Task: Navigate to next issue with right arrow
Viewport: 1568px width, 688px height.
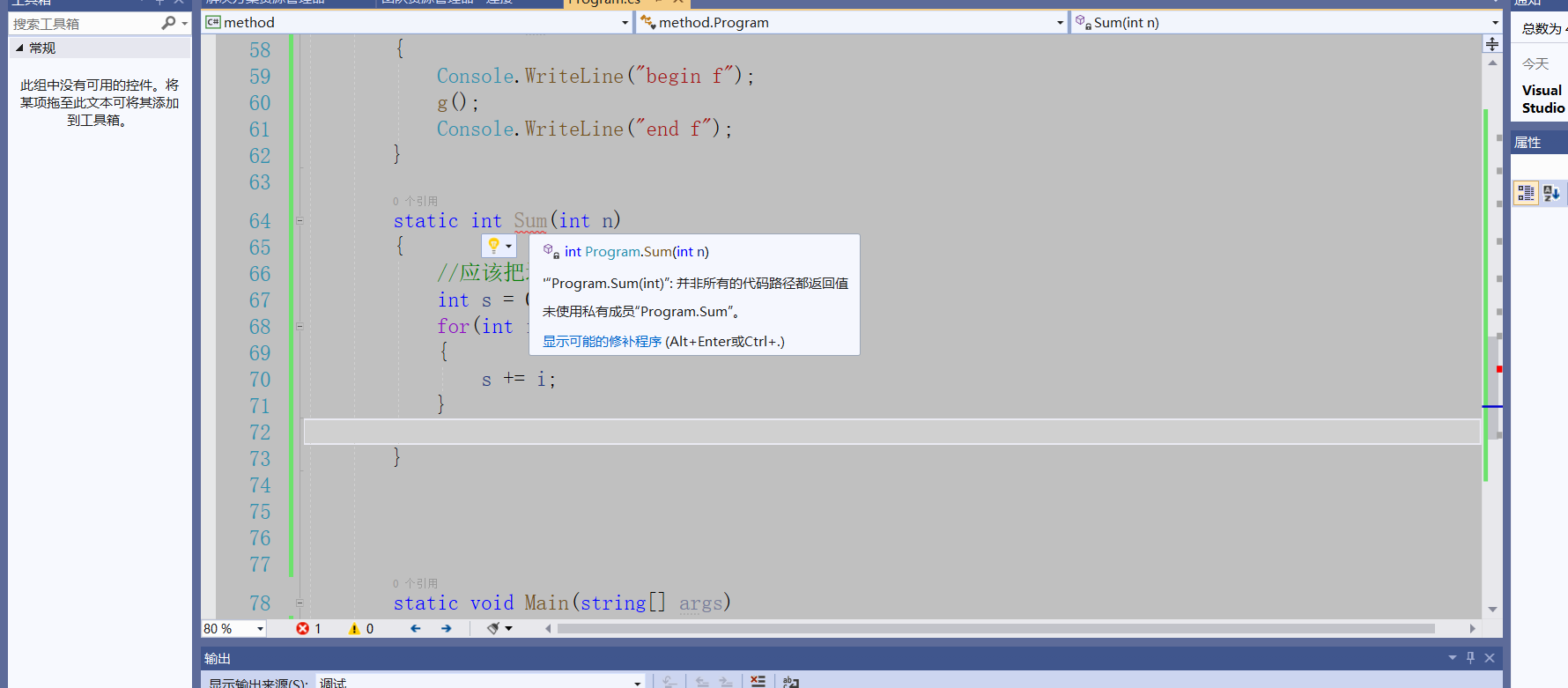Action: [x=447, y=628]
